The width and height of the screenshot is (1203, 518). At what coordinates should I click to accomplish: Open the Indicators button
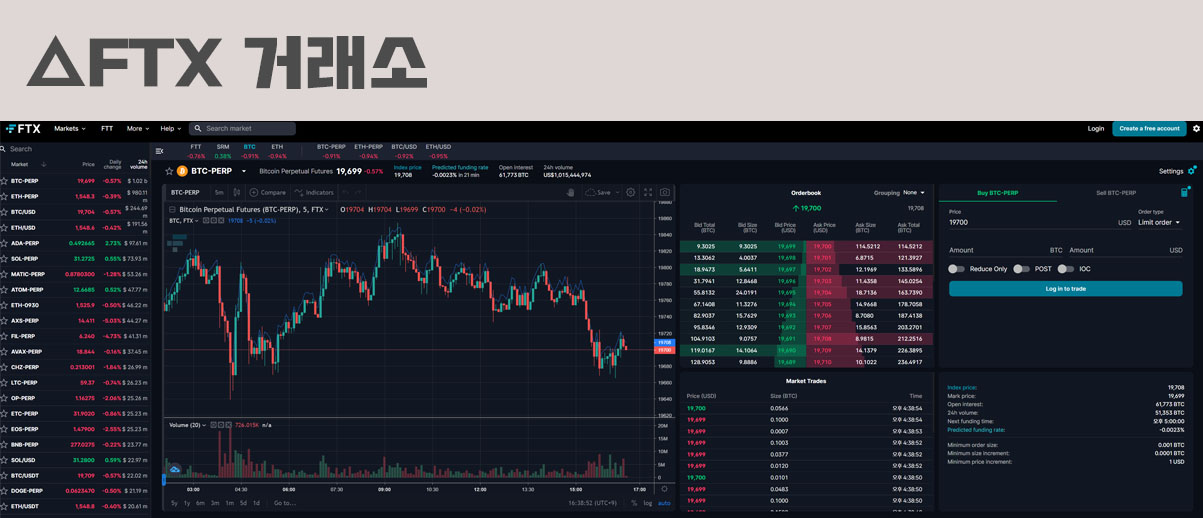point(314,192)
